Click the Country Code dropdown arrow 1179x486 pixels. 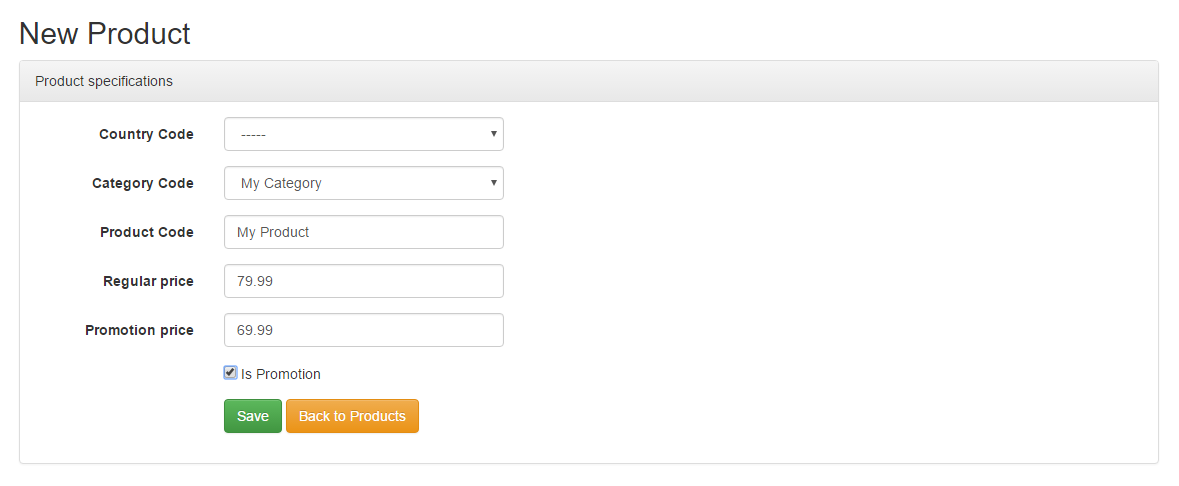[493, 134]
